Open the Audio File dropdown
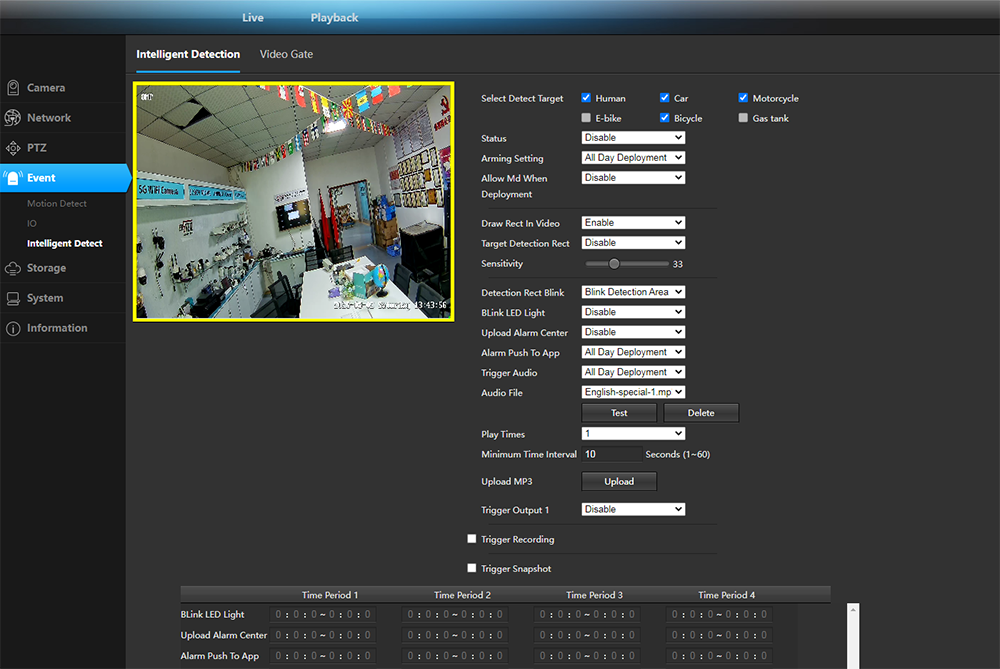 tap(633, 393)
